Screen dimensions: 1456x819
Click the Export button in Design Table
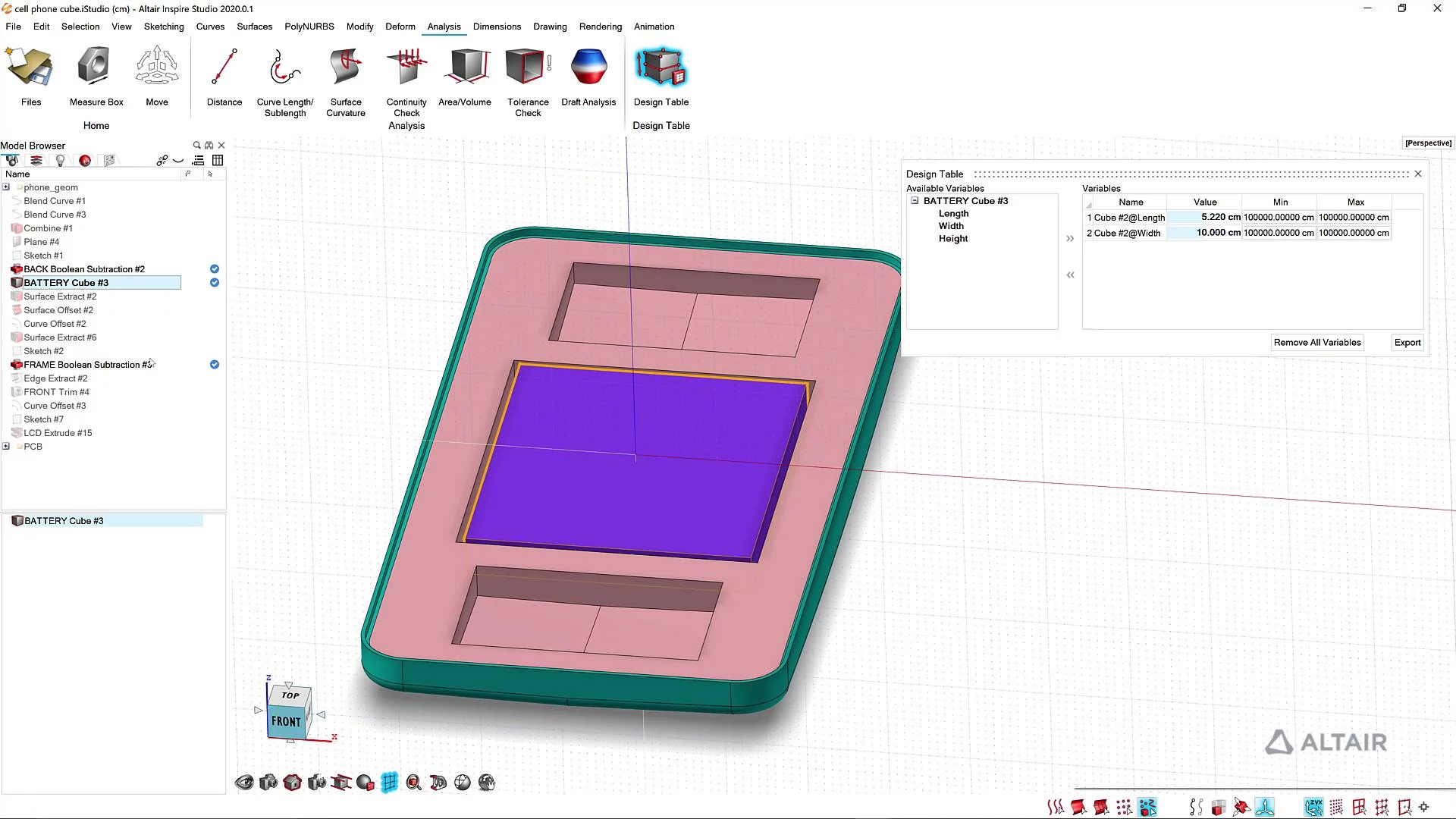tap(1407, 342)
